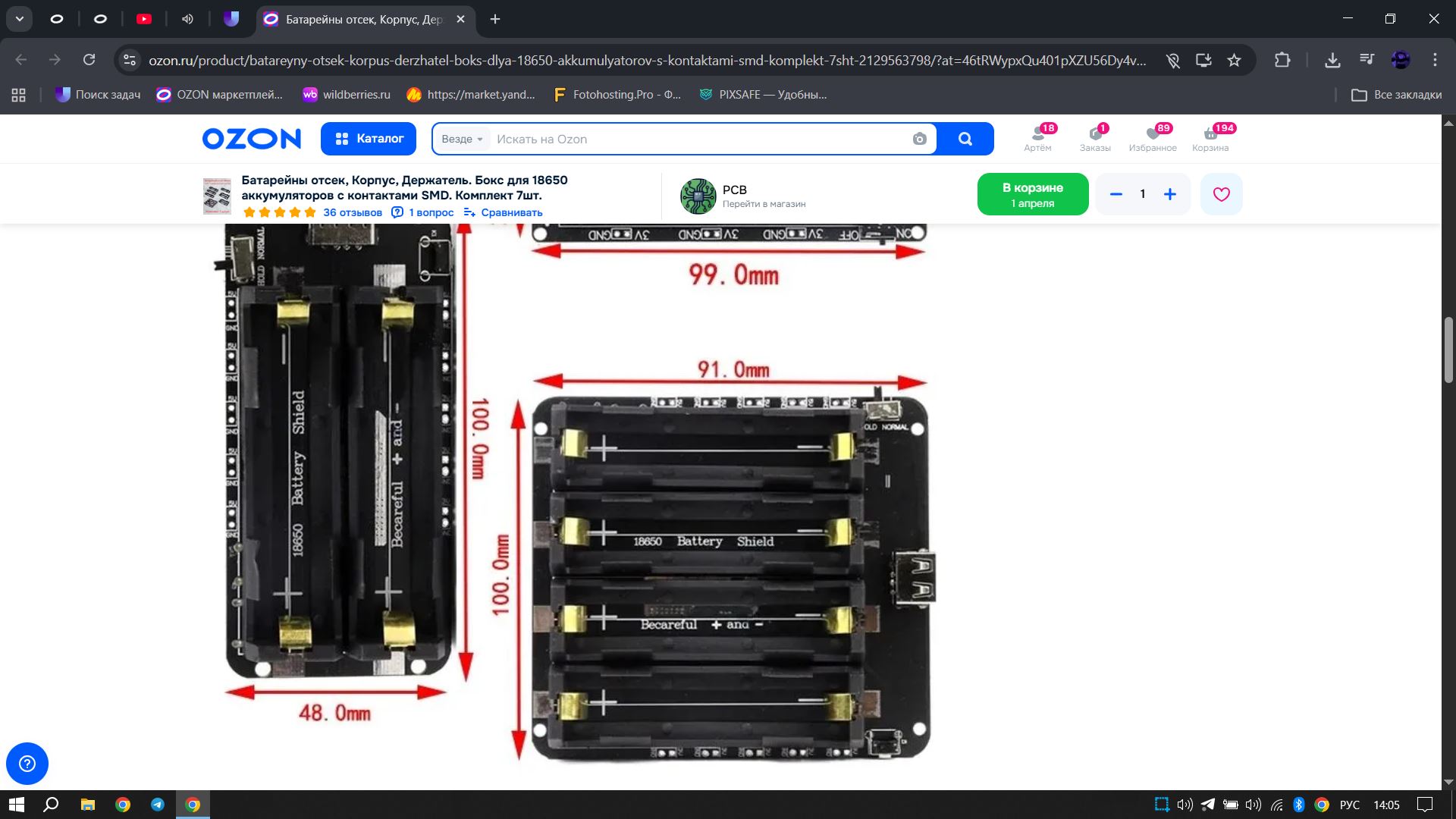
Task: Open Chrome extensions puzzle icon
Action: click(x=1282, y=60)
